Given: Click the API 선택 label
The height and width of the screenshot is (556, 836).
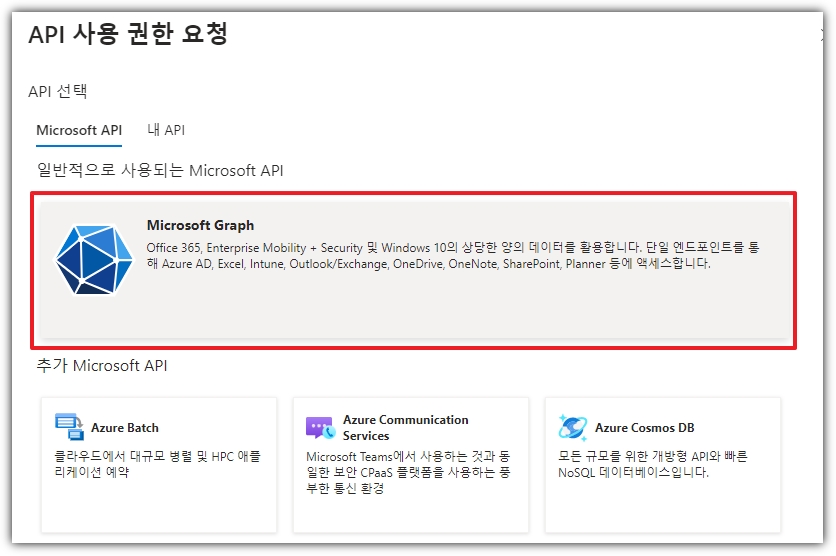Looking at the screenshot, I should point(58,92).
